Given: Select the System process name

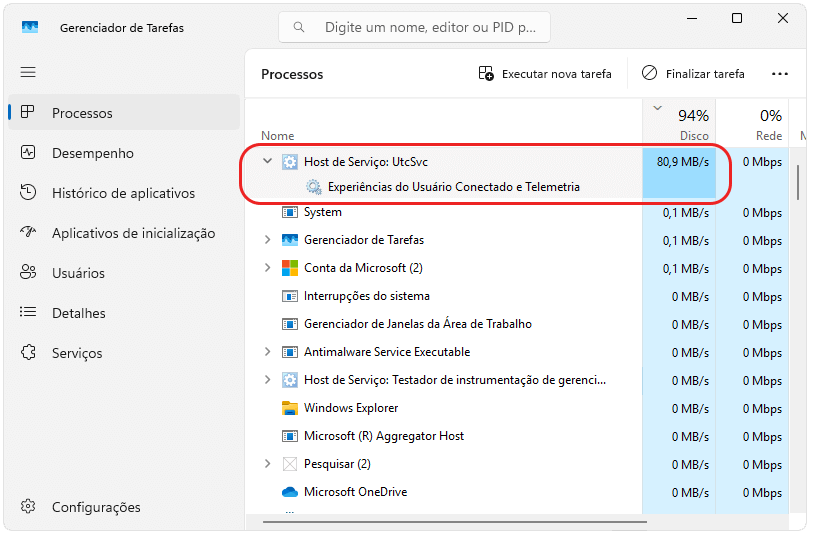Looking at the screenshot, I should 323,212.
